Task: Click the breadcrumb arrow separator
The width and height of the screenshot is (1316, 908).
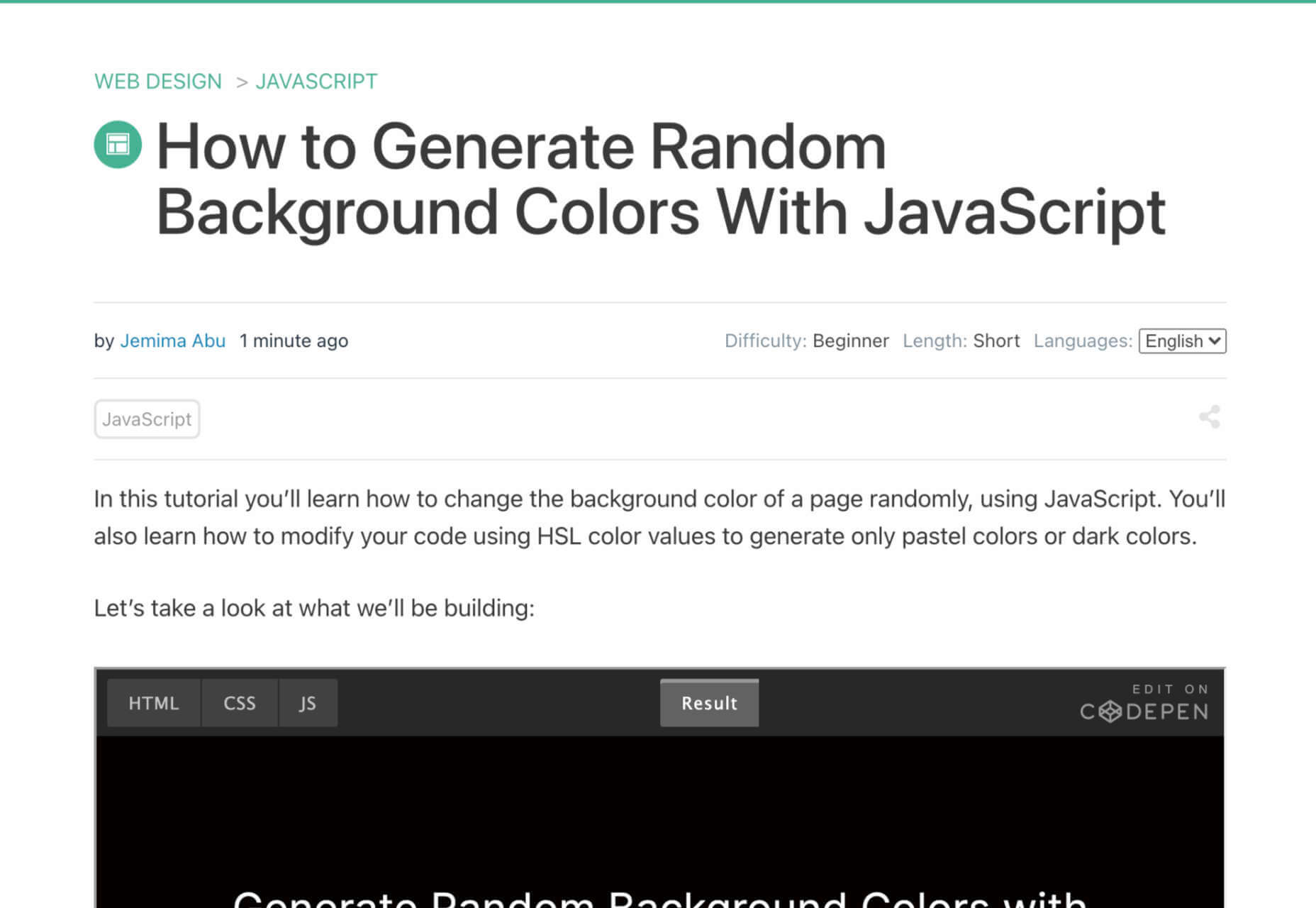Action: (242, 82)
